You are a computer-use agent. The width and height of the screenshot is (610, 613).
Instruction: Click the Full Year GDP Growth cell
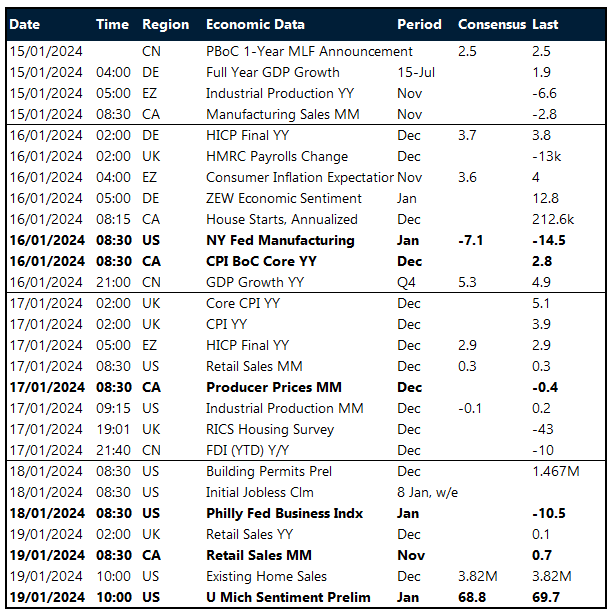272,72
